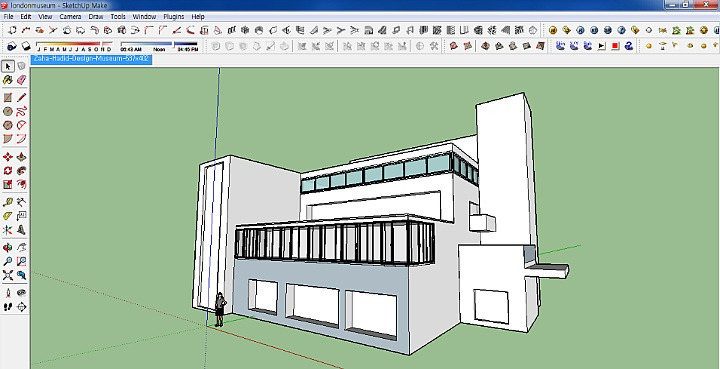The image size is (720, 369).
Task: Open the Plugins menu
Action: point(174,17)
